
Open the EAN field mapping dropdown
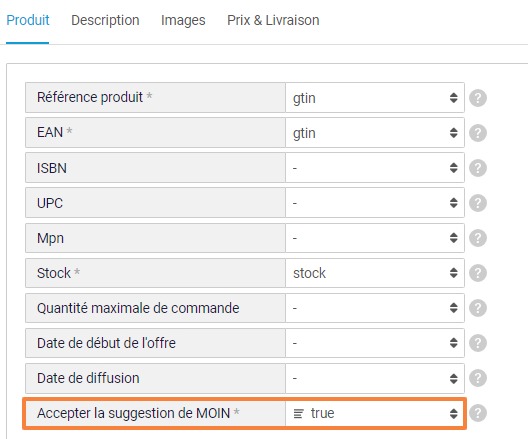pyautogui.click(x=375, y=133)
